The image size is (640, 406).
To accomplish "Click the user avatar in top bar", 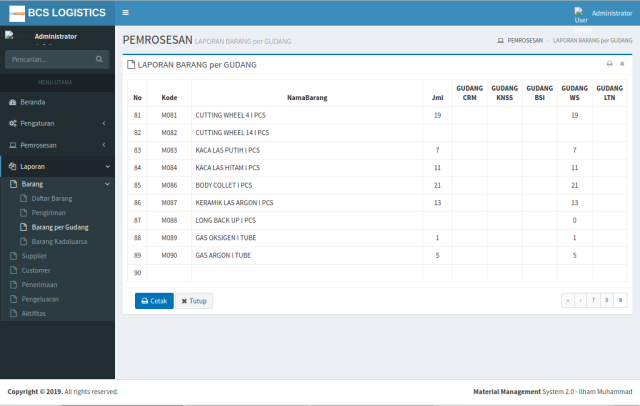I will [580, 13].
